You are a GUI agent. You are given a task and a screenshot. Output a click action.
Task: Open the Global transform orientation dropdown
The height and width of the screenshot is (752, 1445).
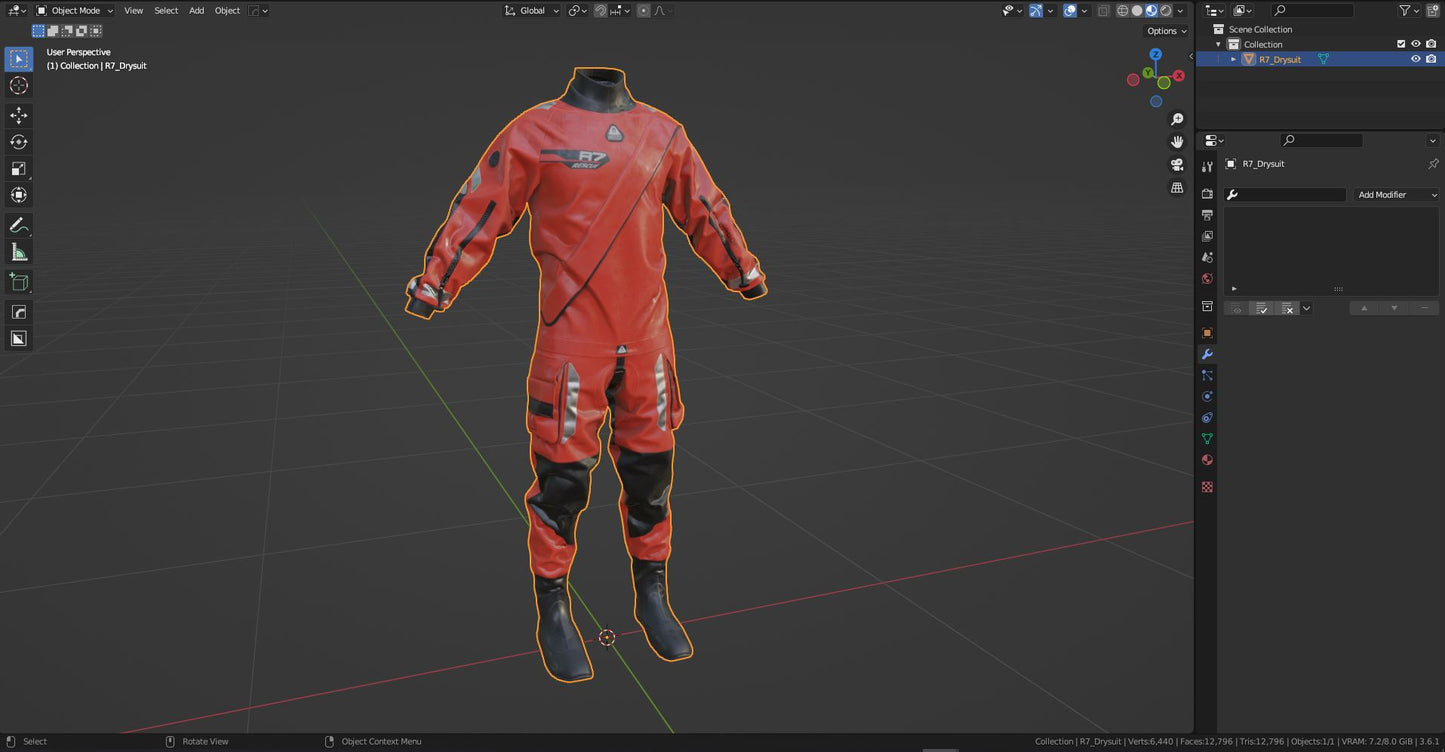tap(532, 10)
